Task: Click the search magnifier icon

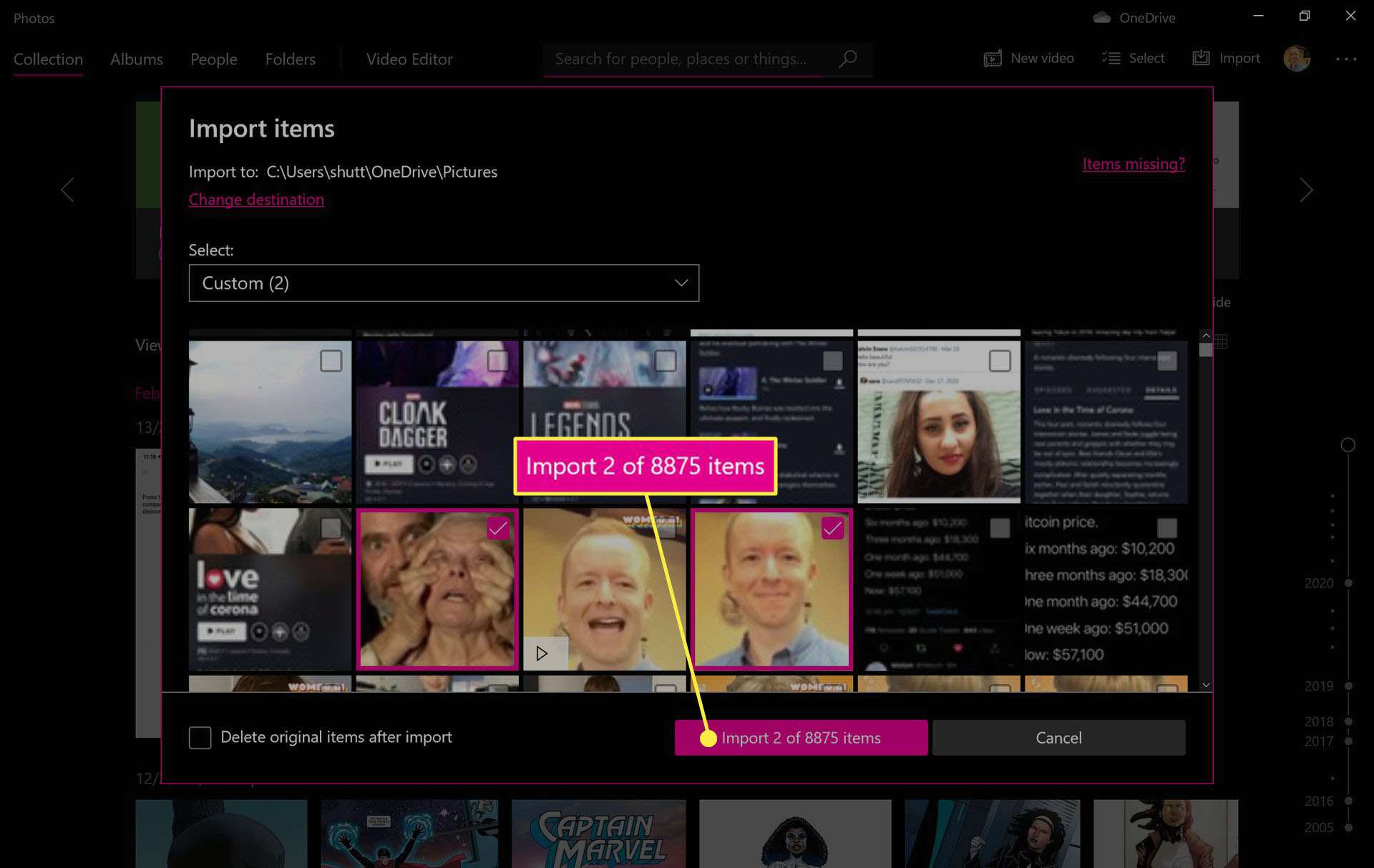Action: pos(849,59)
